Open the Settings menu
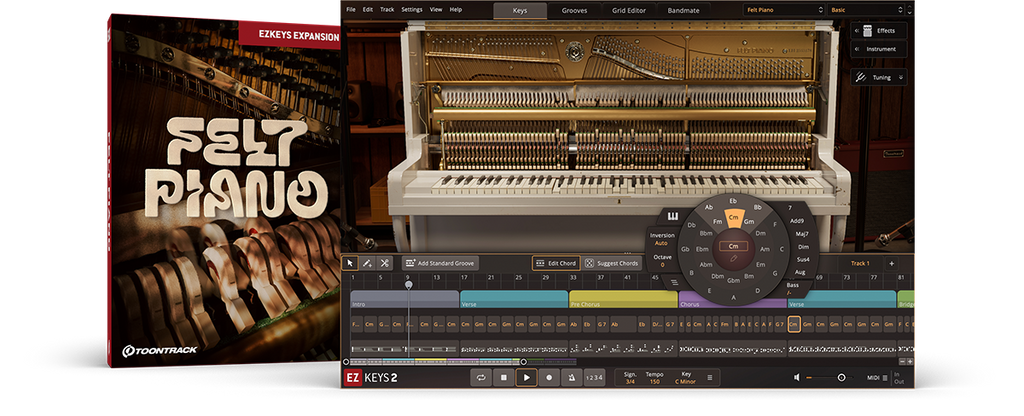This screenshot has width=1024, height=416. click(411, 10)
